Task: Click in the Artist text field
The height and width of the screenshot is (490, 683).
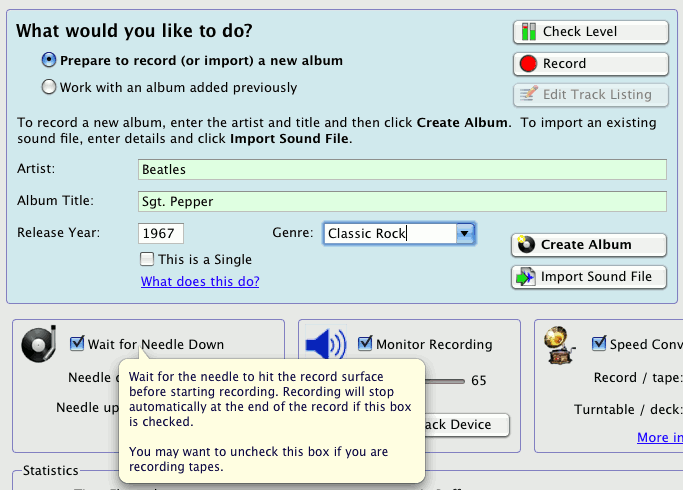Action: click(x=401, y=170)
